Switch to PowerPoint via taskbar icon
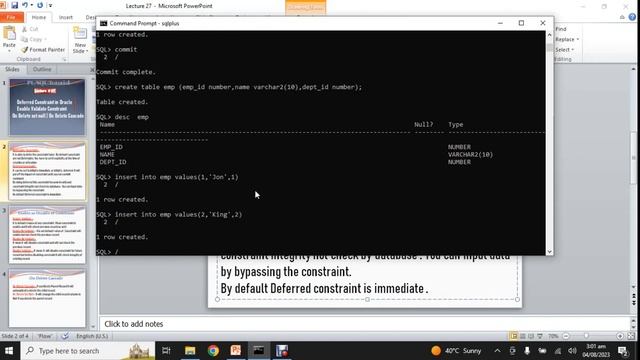This screenshot has height=360, width=640. pos(236,351)
